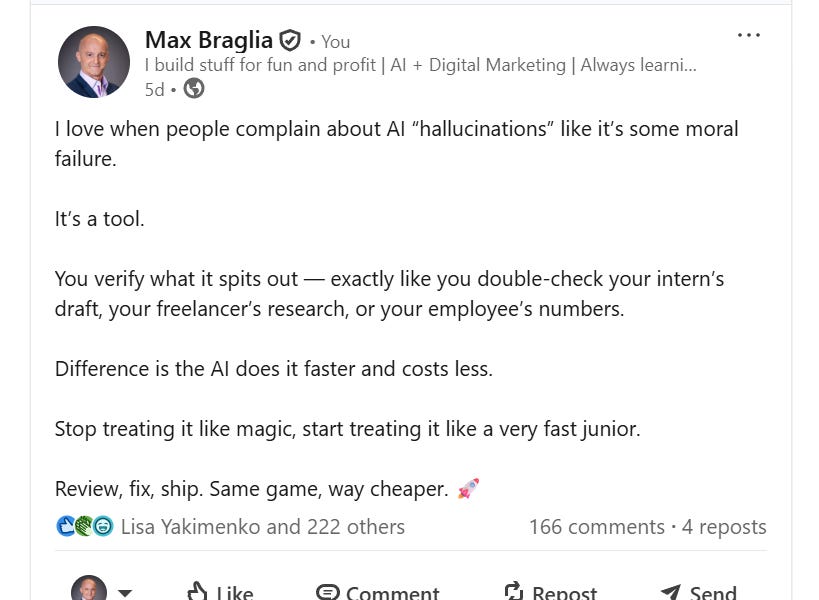The image size is (819, 600).
Task: Click the Repost icon
Action: tap(511, 590)
